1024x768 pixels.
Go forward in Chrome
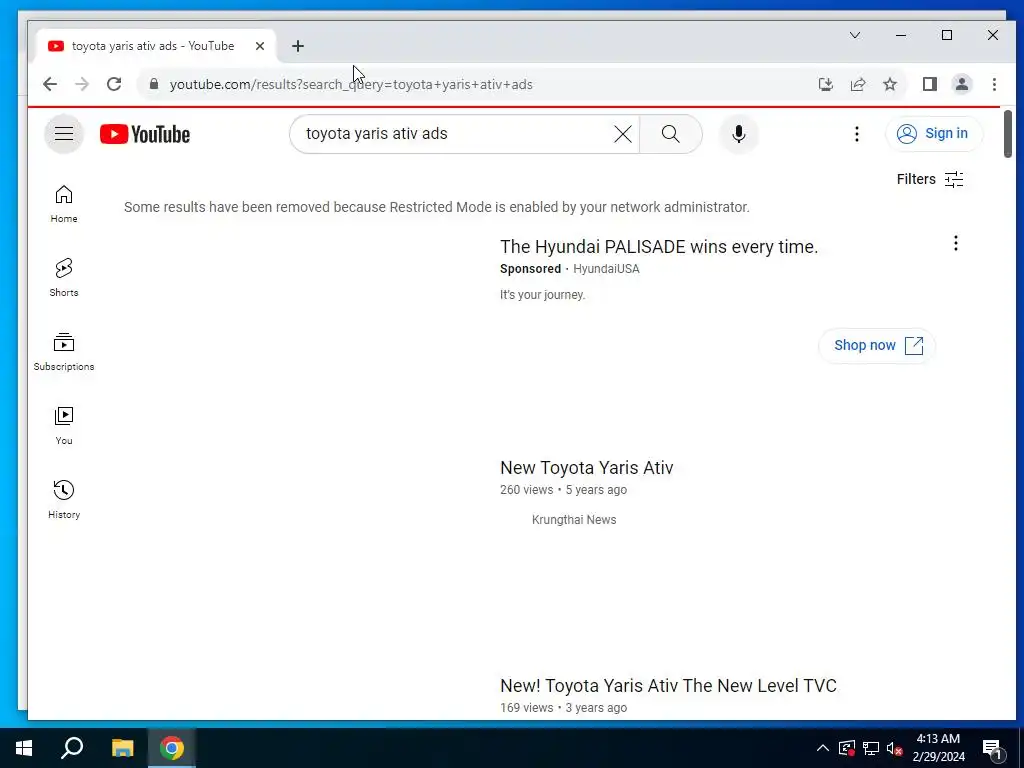click(x=82, y=84)
